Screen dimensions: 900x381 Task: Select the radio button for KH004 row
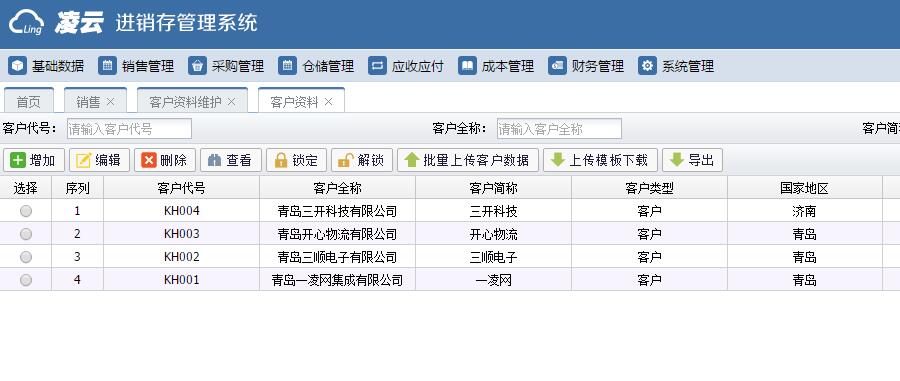pyautogui.click(x=26, y=211)
